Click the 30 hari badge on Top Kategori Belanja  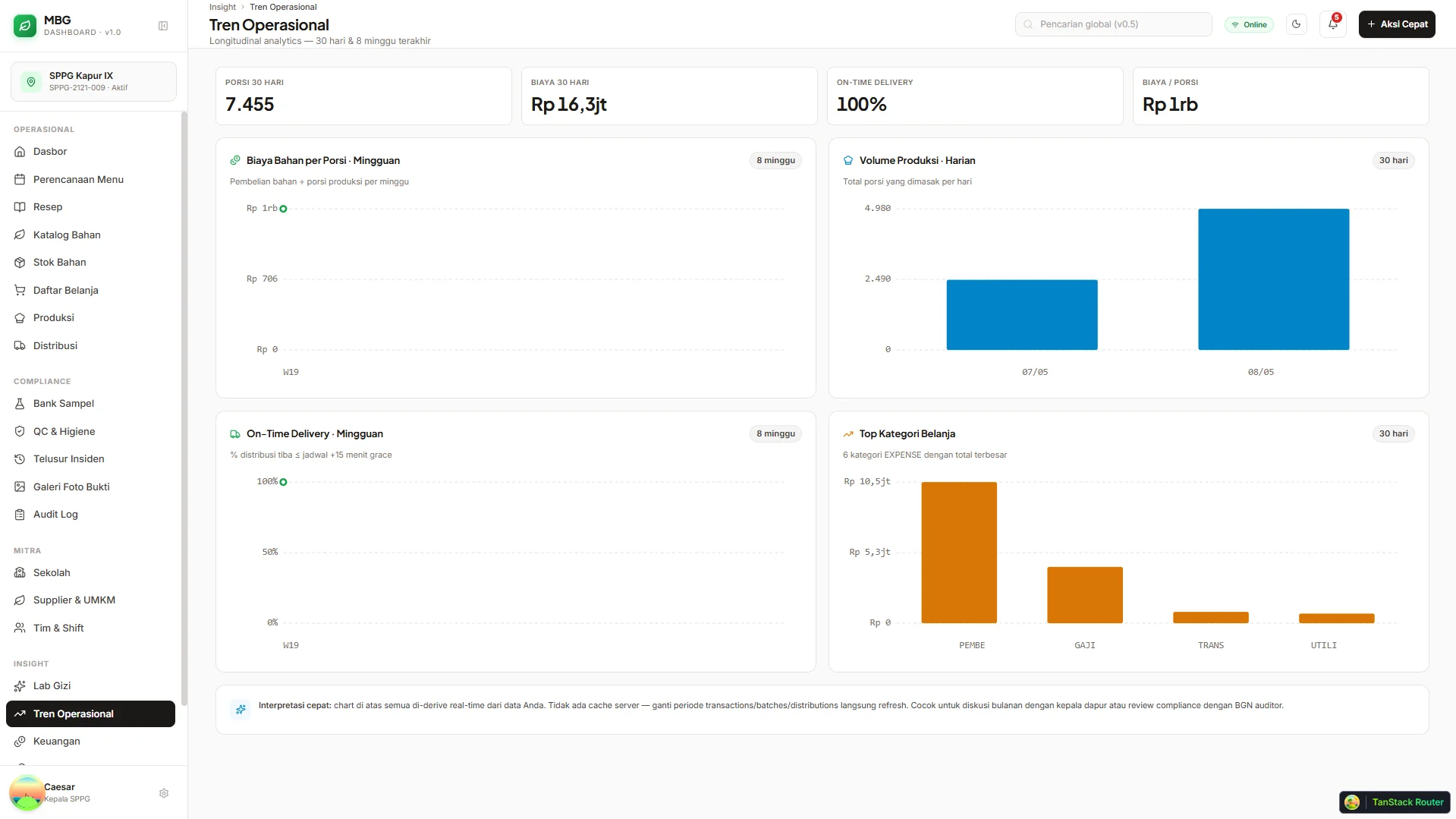(1393, 434)
